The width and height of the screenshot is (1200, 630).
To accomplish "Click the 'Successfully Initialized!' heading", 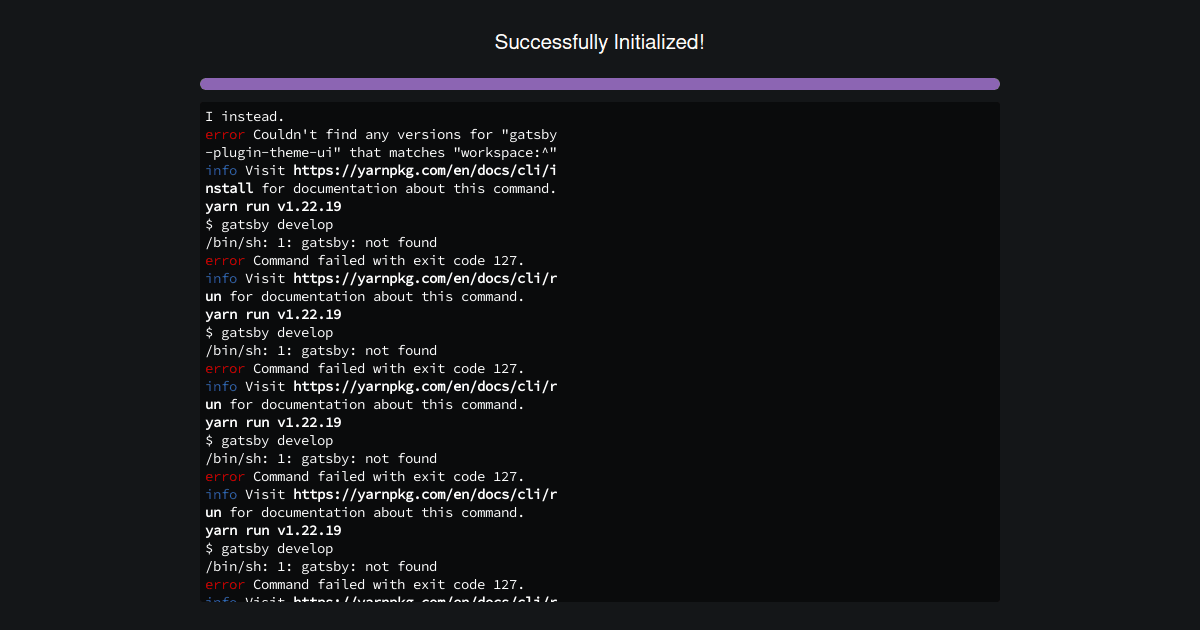I will 599,42.
